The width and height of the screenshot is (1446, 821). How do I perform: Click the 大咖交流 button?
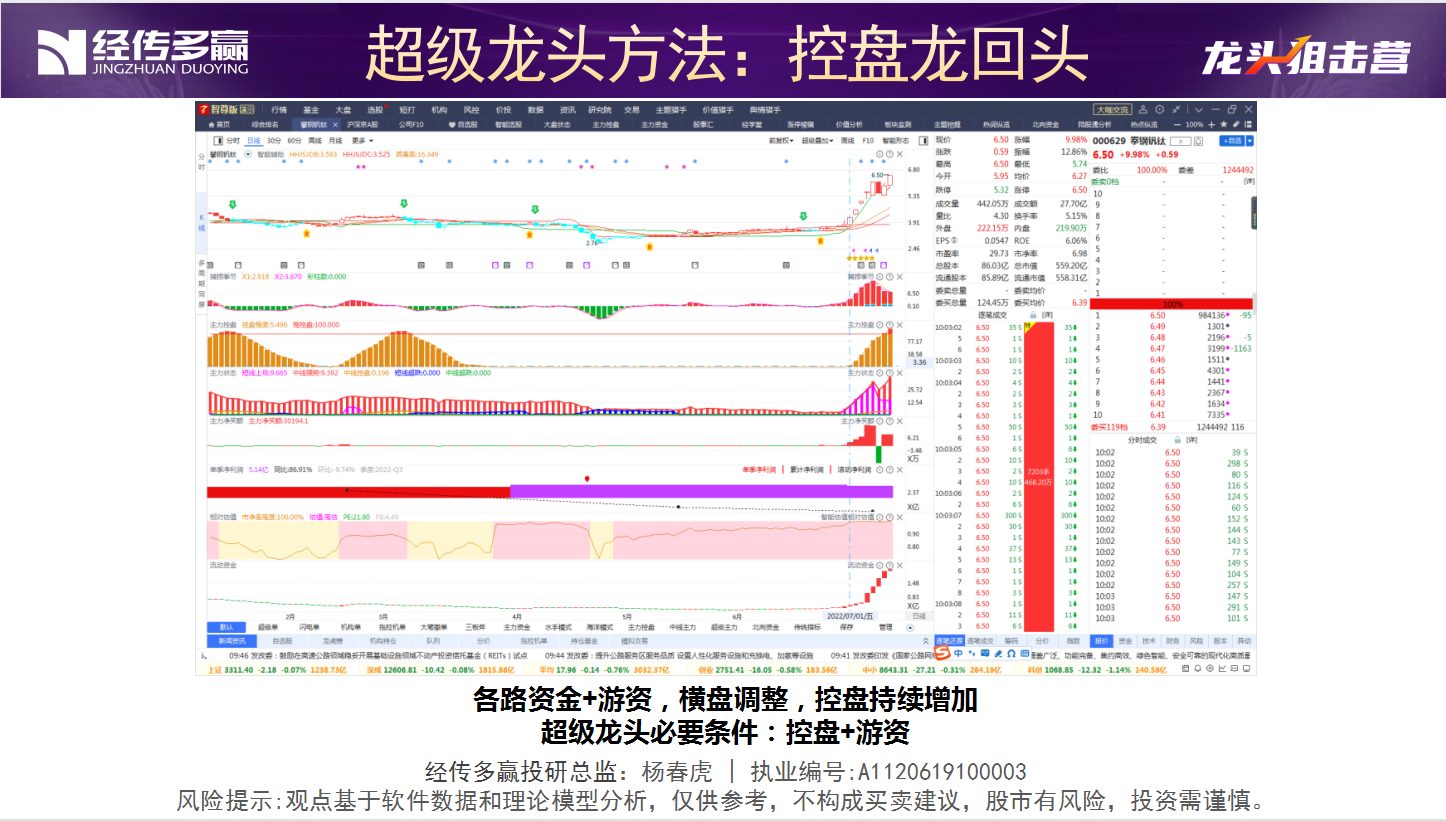1112,110
